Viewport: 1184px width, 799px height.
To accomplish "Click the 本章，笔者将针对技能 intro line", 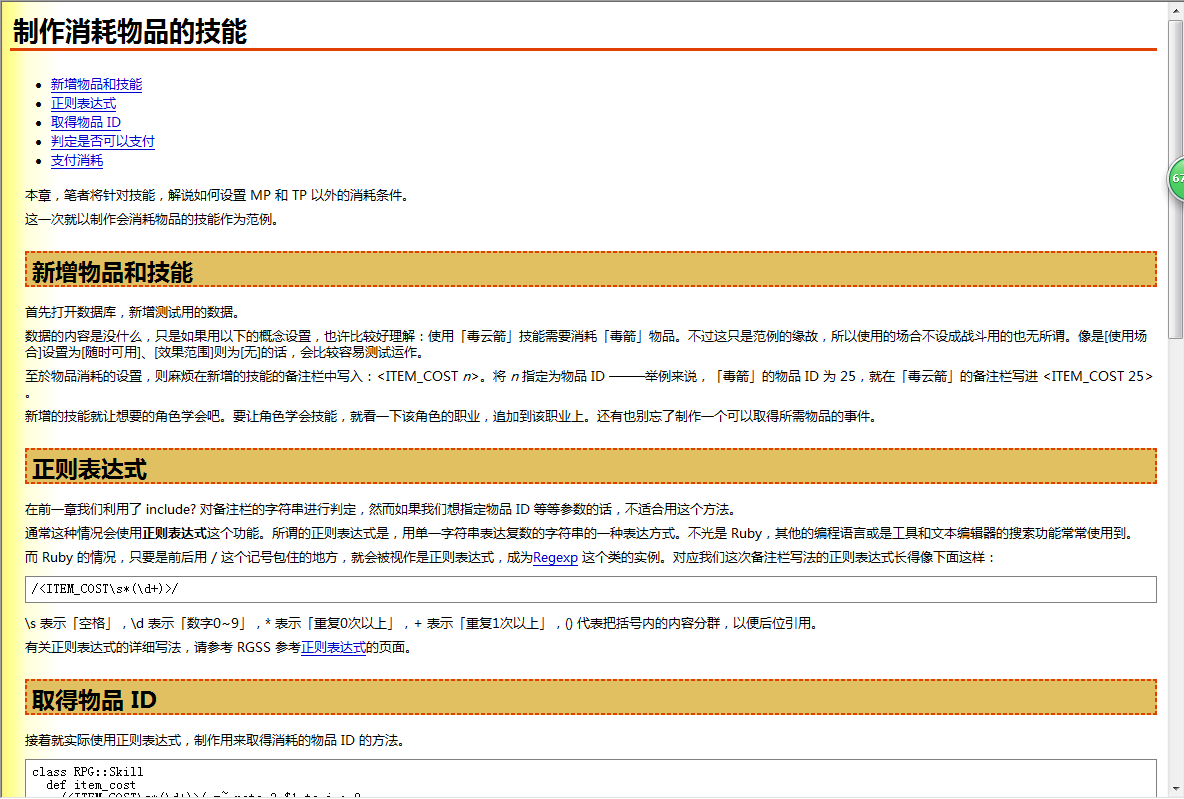I will [217, 196].
